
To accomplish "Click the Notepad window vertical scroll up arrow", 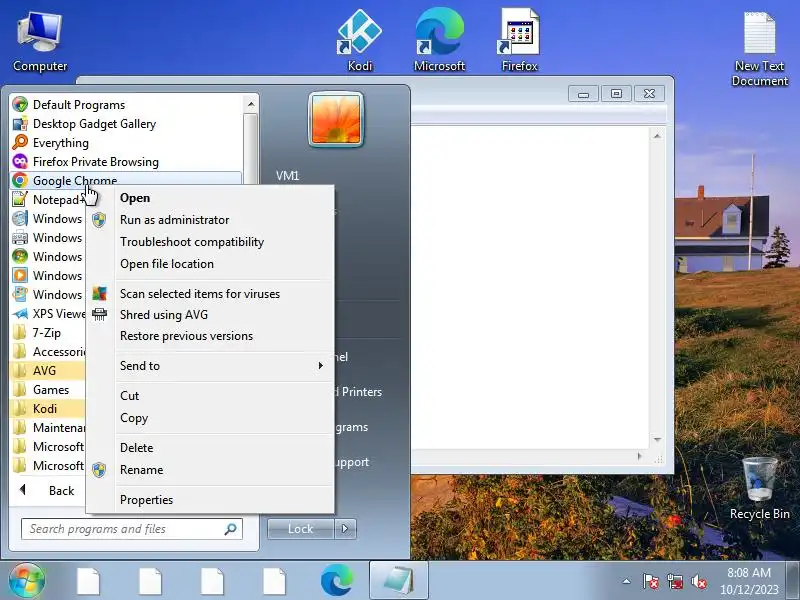I will (657, 136).
